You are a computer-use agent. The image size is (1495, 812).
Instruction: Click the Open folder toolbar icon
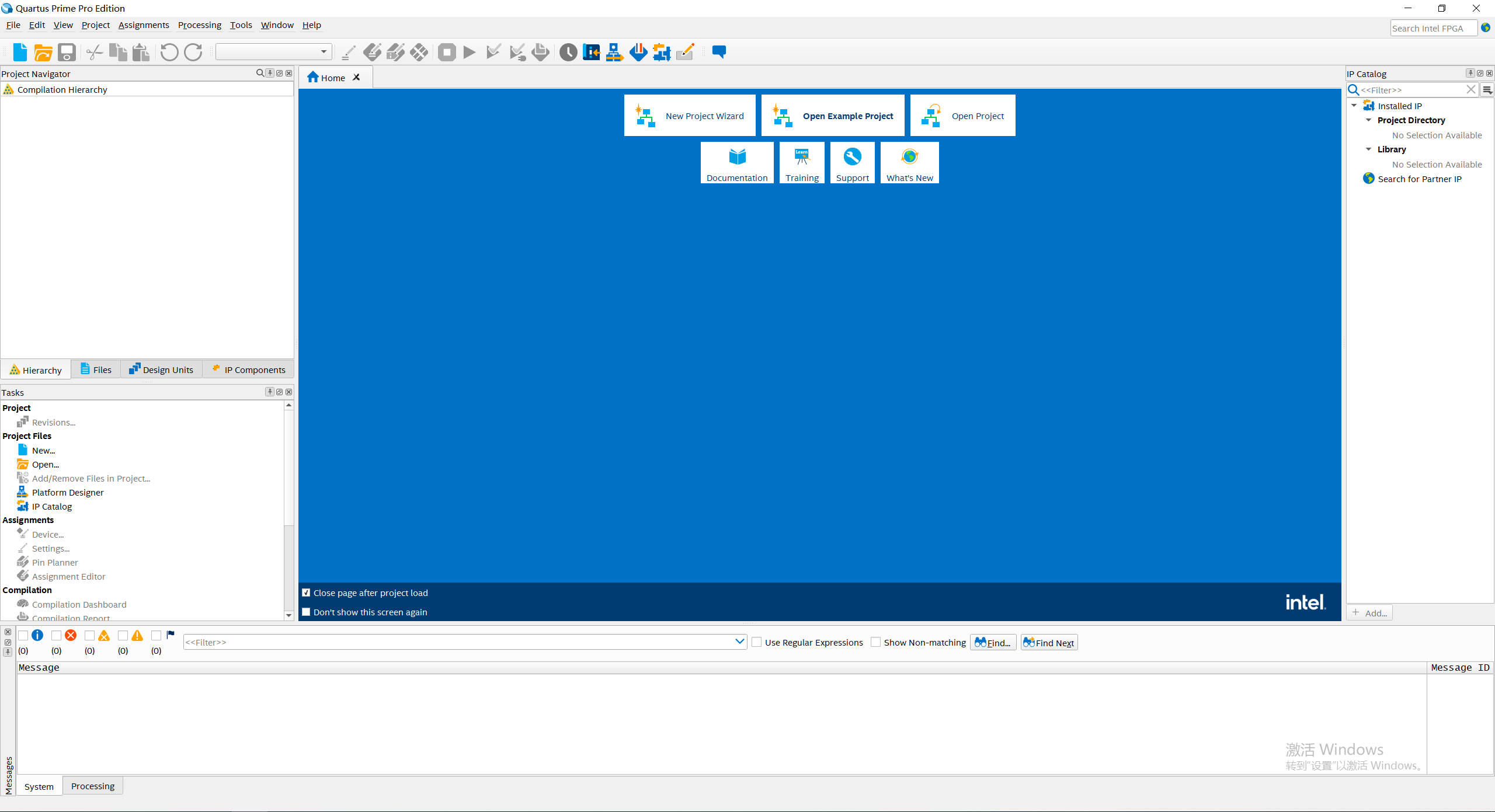(43, 53)
